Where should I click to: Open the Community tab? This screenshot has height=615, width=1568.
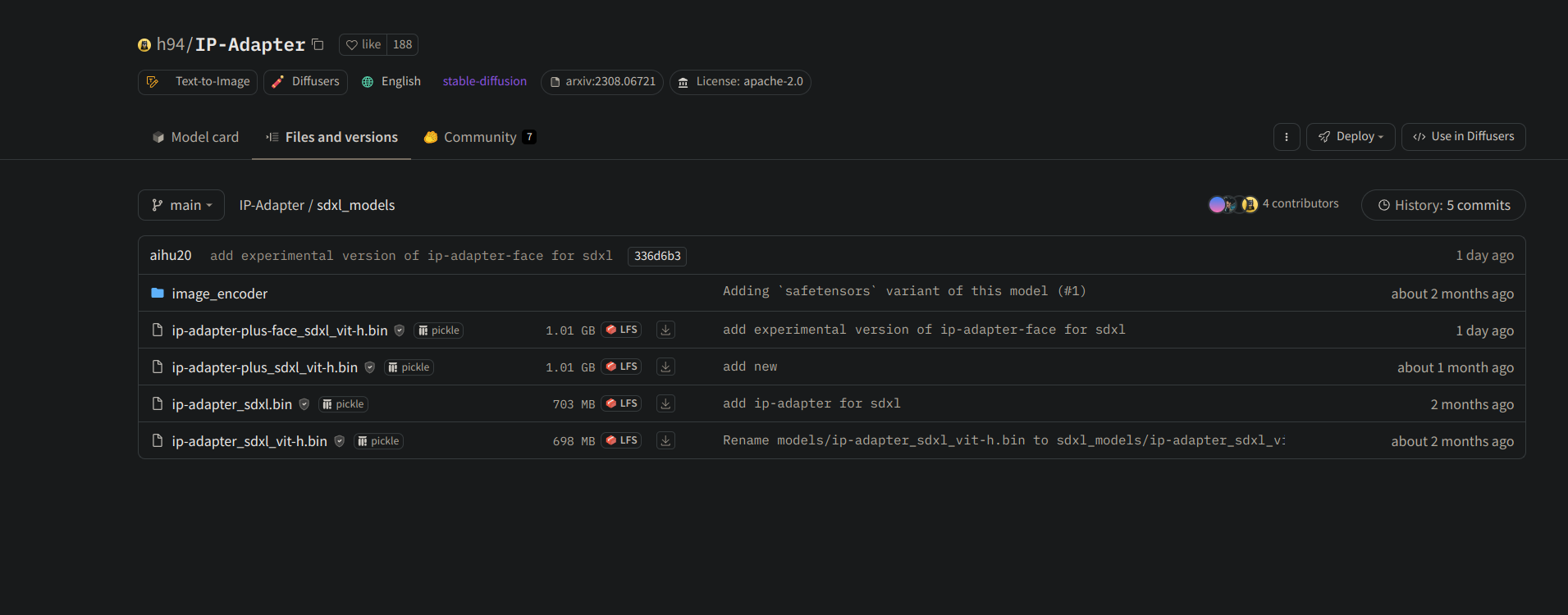(479, 137)
